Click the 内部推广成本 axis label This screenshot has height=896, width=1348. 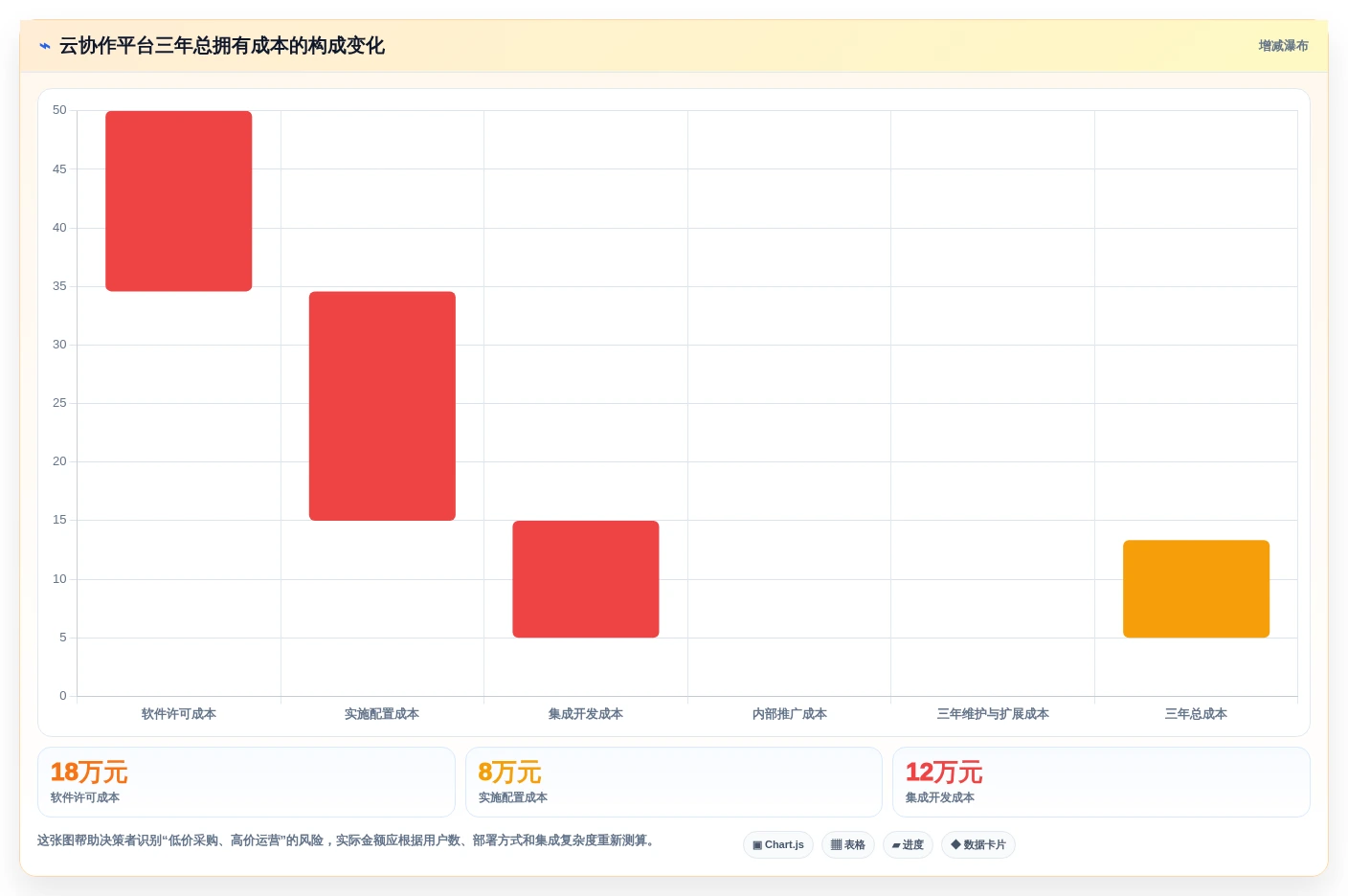(789, 714)
